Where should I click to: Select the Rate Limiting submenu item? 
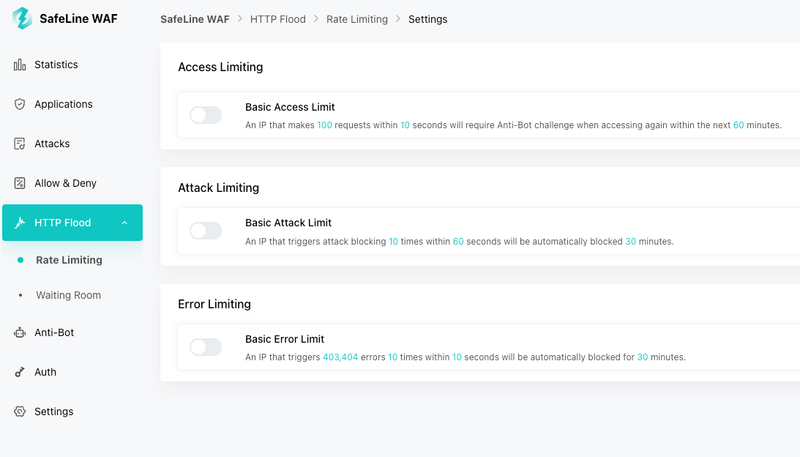(x=69, y=260)
